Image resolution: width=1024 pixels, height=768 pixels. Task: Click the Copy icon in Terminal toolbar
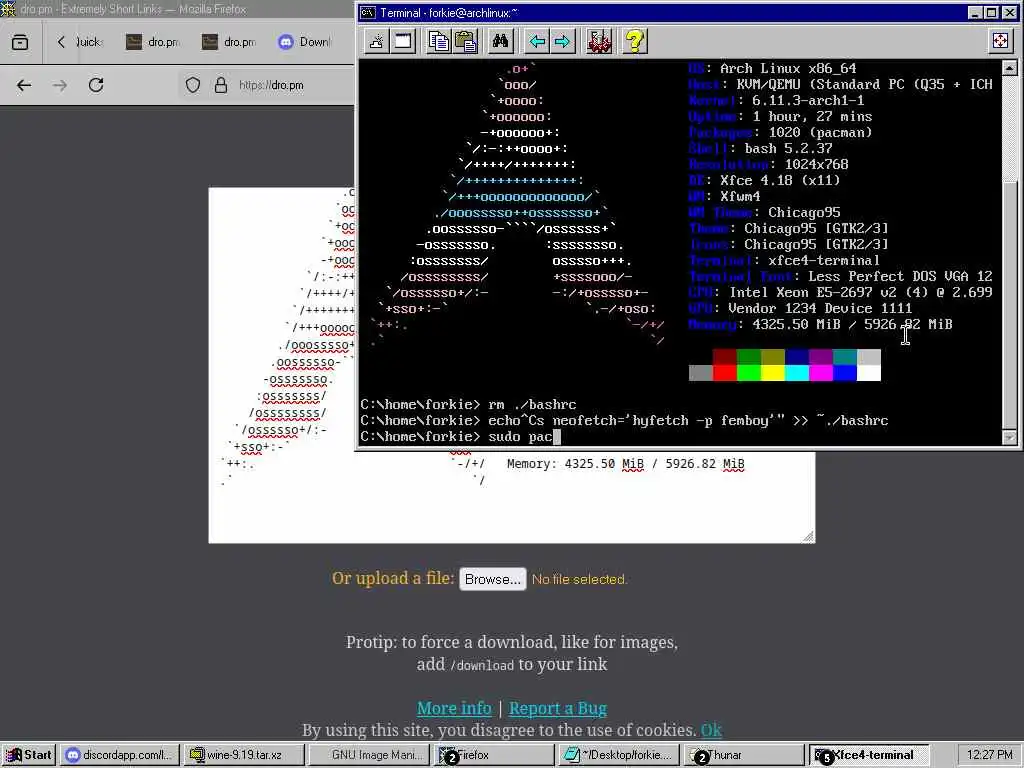coord(439,41)
